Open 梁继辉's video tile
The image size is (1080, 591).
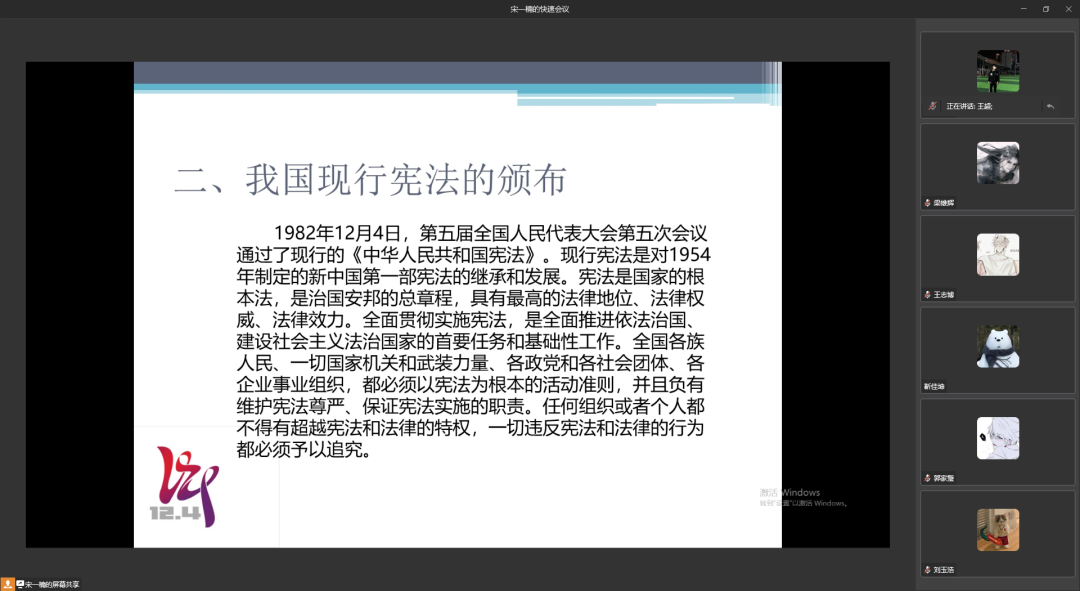(x=997, y=162)
